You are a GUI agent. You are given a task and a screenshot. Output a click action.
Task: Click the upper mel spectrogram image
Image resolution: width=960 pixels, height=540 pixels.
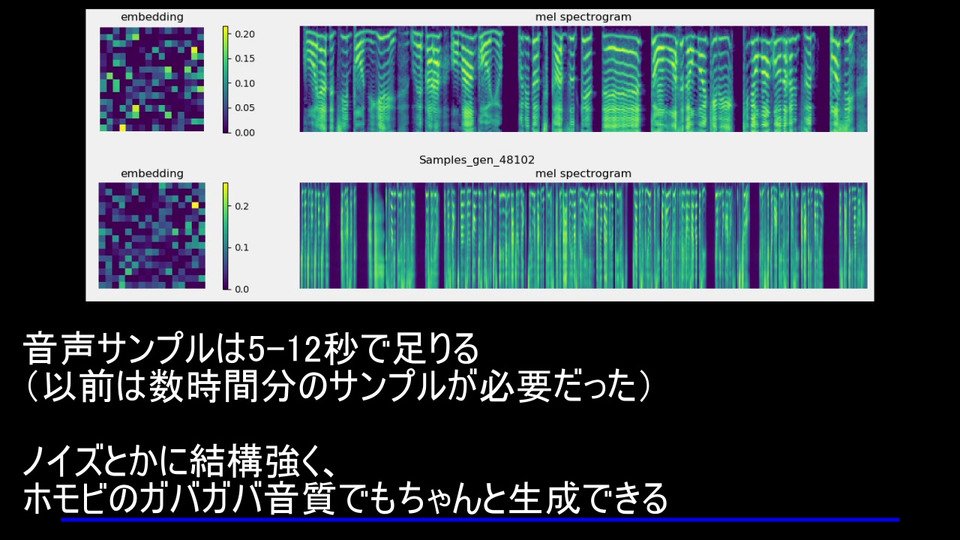pos(583,79)
